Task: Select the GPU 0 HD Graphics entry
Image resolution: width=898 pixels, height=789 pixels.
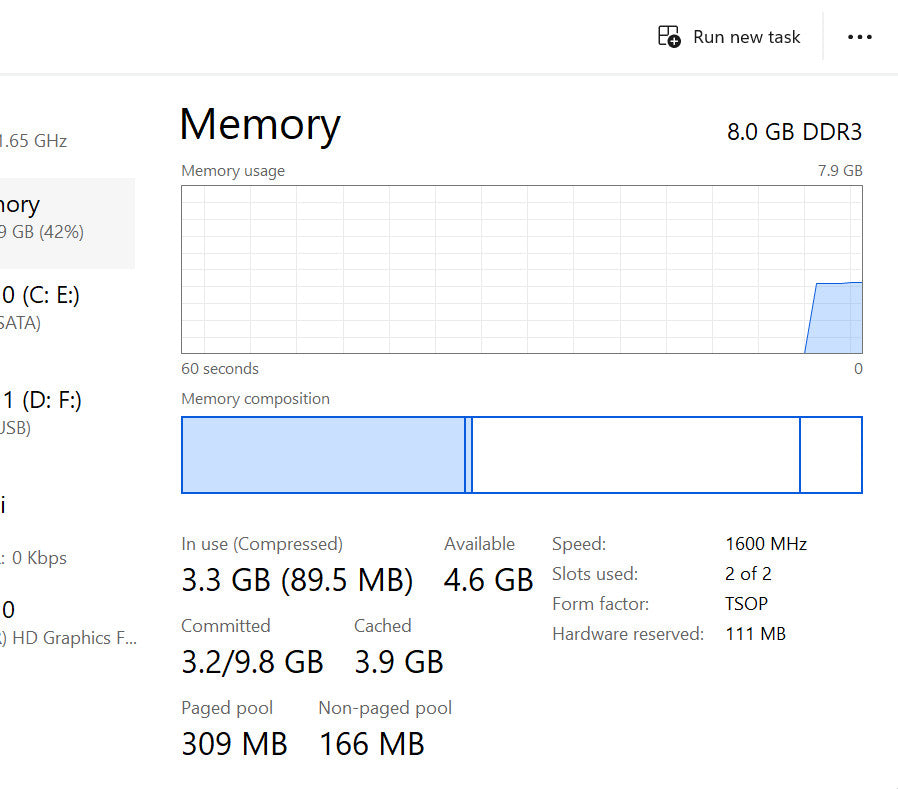Action: point(60,623)
